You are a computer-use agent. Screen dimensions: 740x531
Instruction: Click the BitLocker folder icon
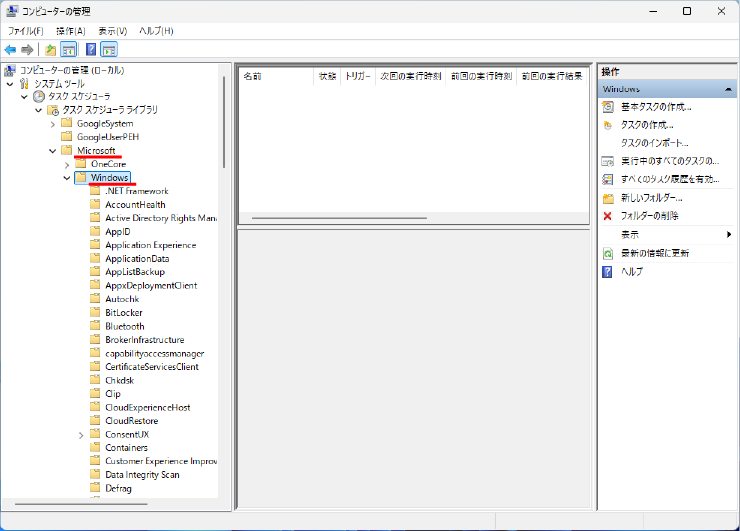(x=95, y=312)
